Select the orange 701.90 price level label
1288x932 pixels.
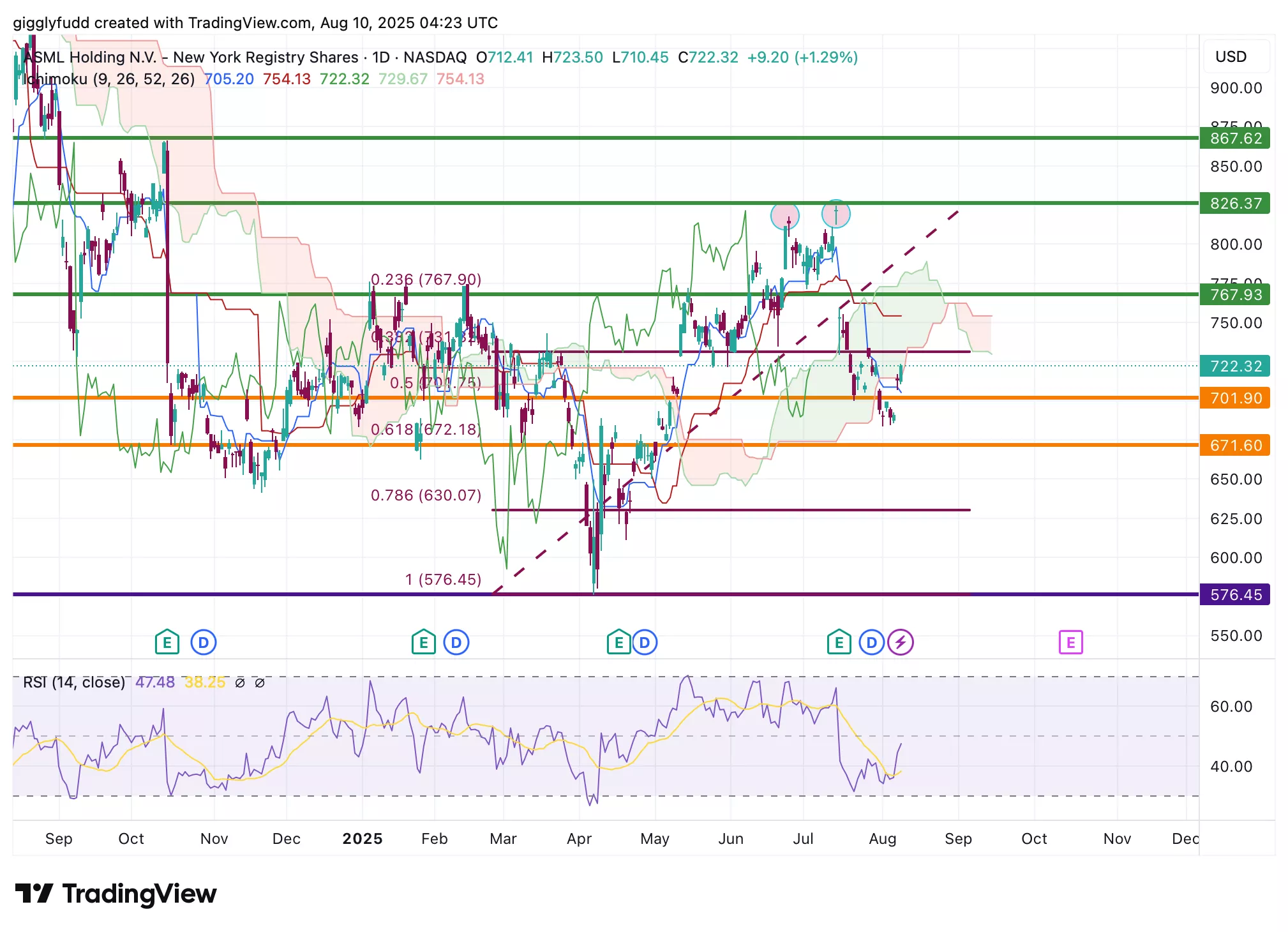click(1235, 398)
